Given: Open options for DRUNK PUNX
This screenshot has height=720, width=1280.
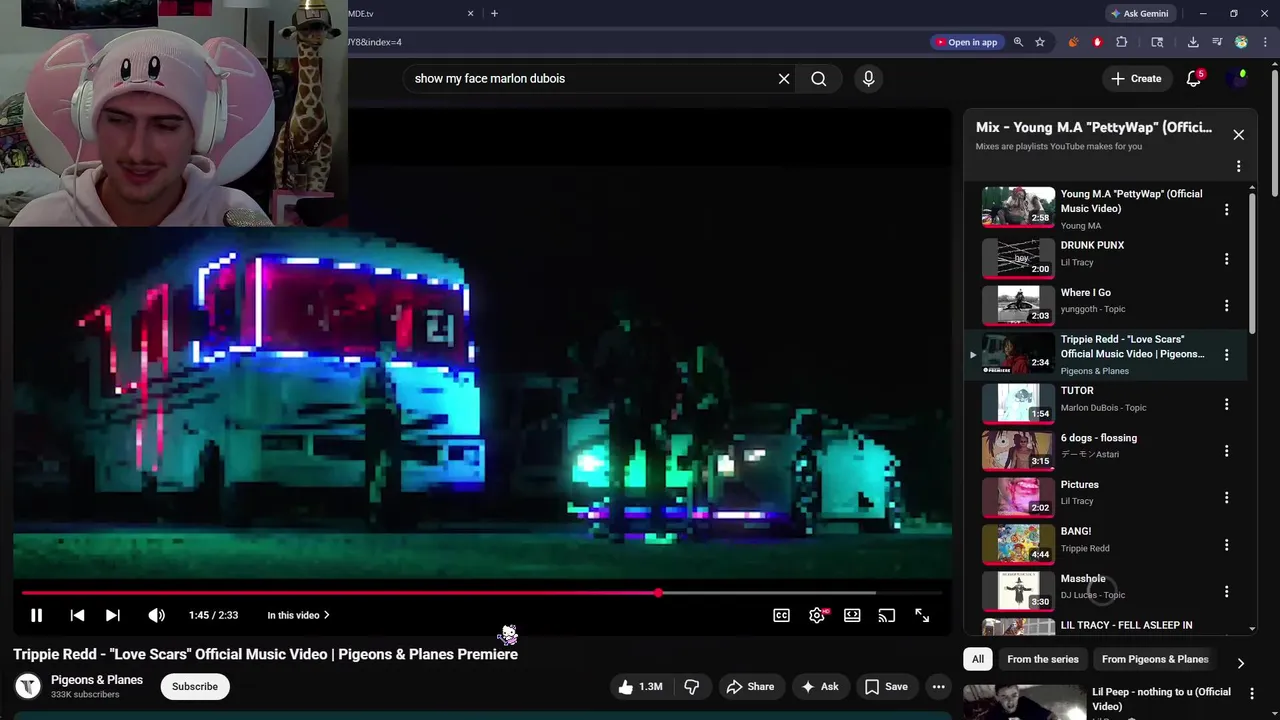Looking at the screenshot, I should (1226, 258).
